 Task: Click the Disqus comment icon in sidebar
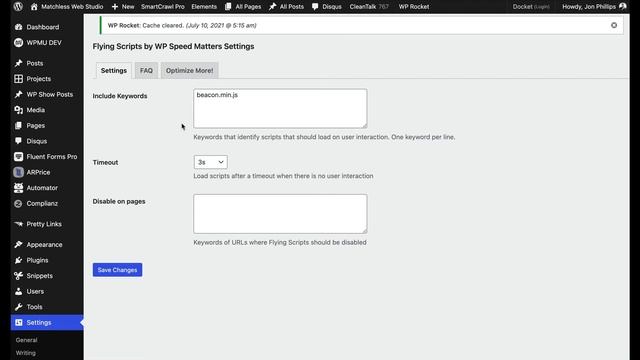[18, 141]
